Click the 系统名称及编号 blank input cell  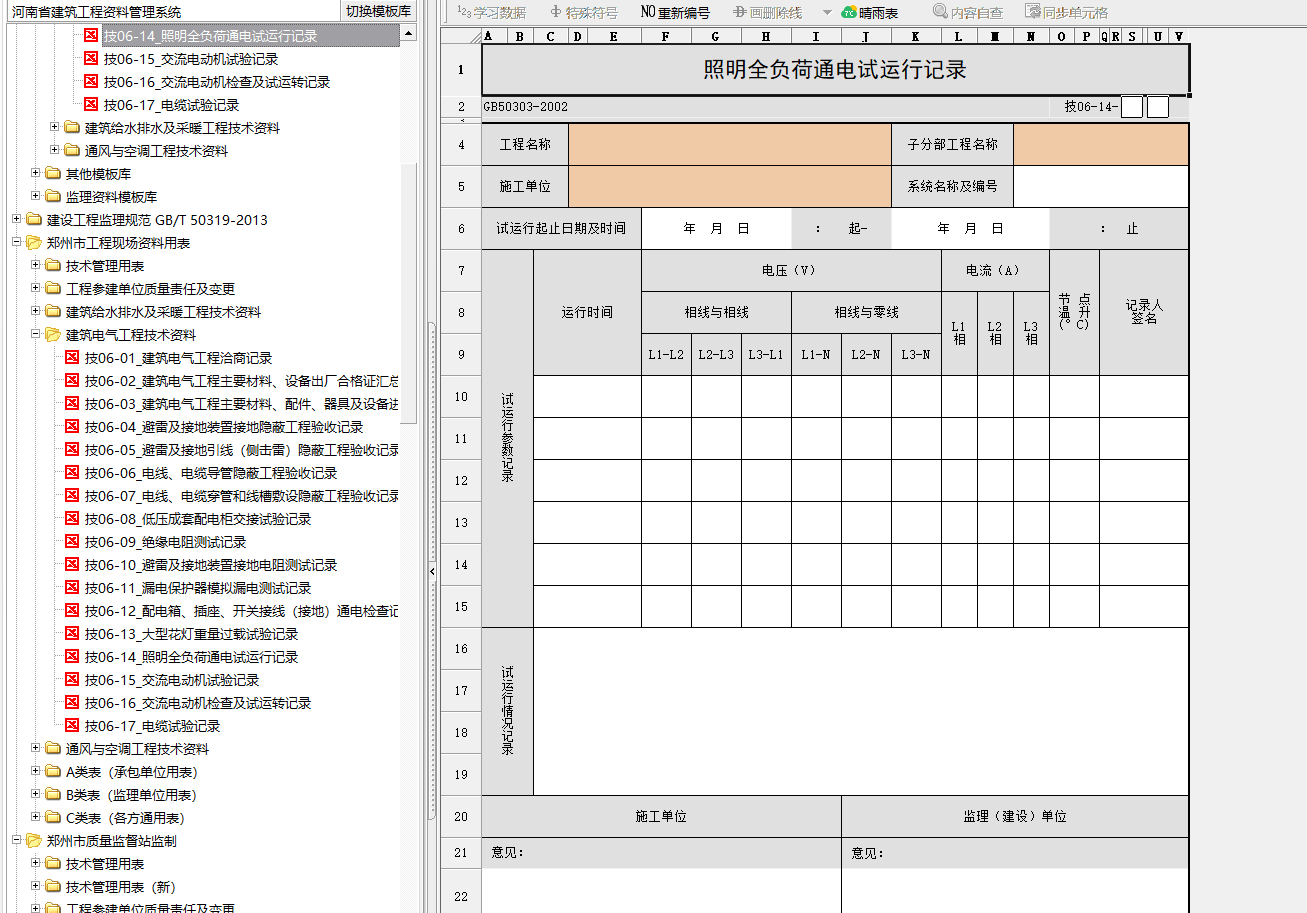point(1100,186)
